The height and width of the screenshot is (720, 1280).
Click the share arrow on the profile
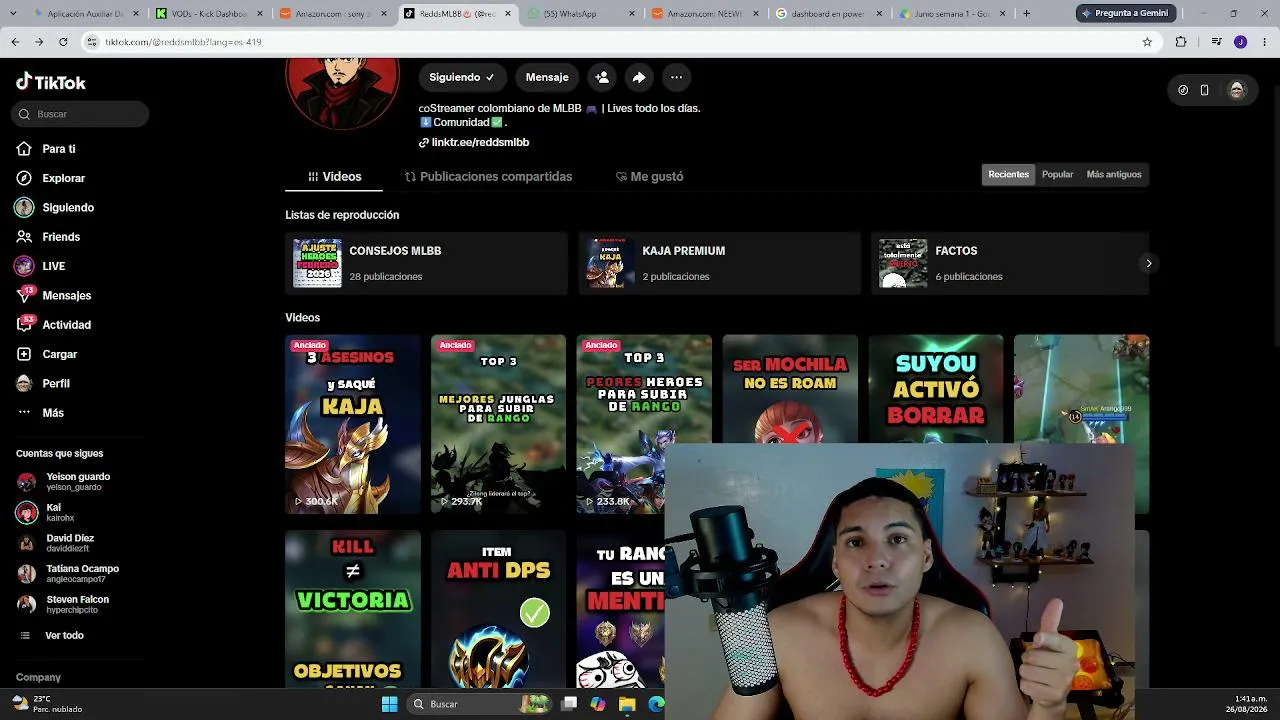pos(639,77)
